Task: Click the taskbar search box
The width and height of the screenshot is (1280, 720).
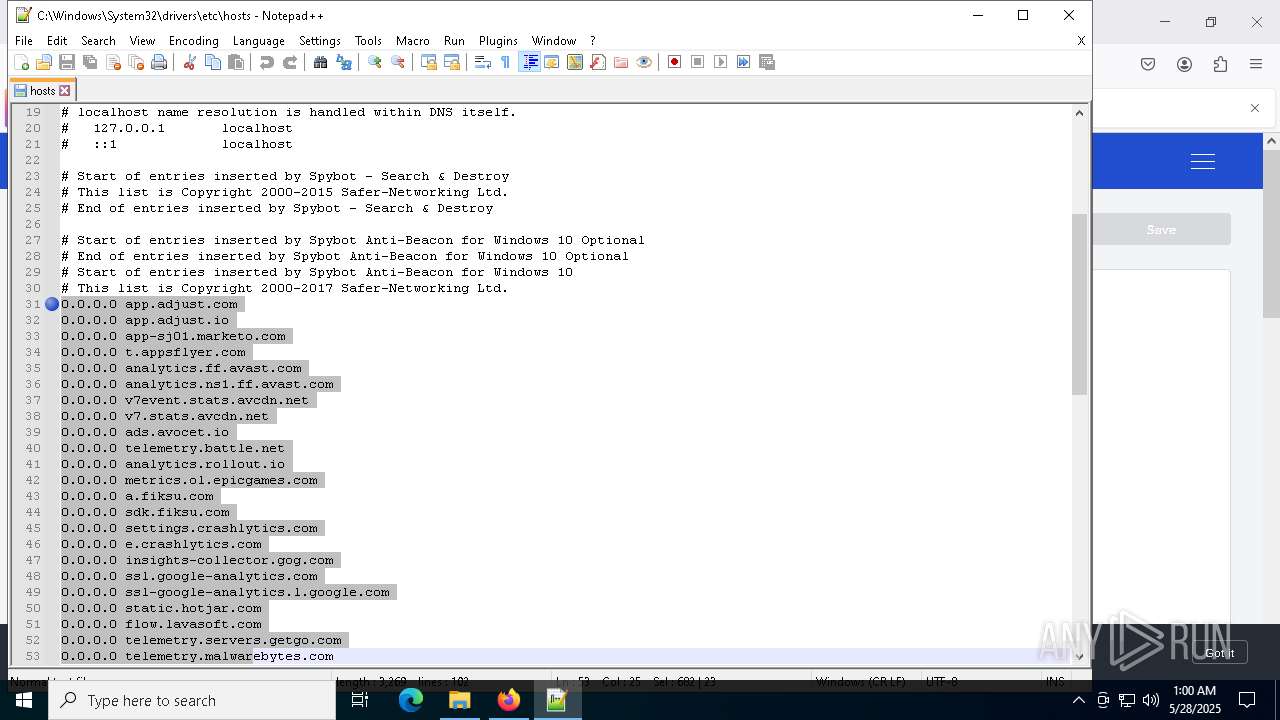Action: tap(192, 700)
